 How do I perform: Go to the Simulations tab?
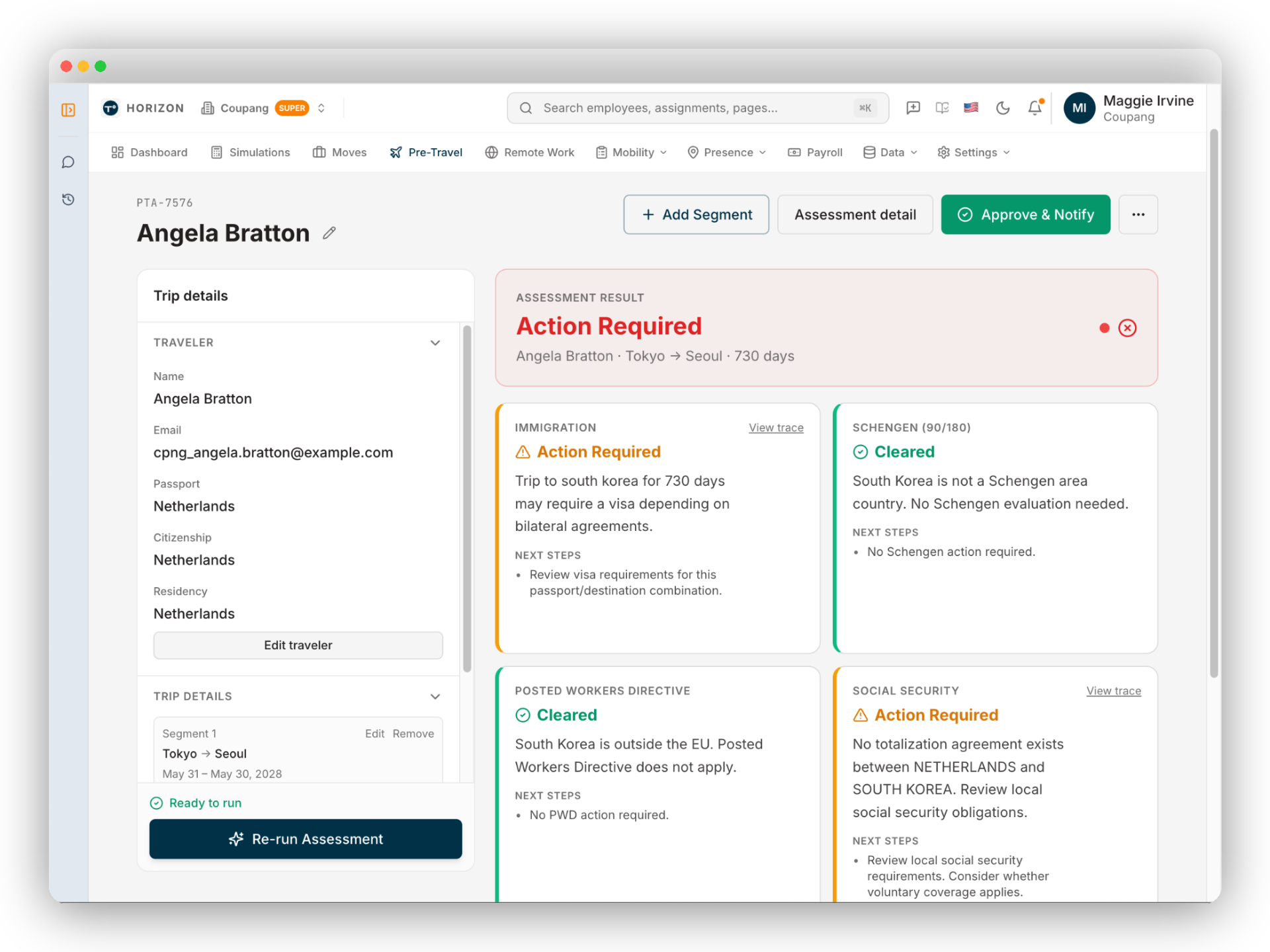click(x=251, y=152)
